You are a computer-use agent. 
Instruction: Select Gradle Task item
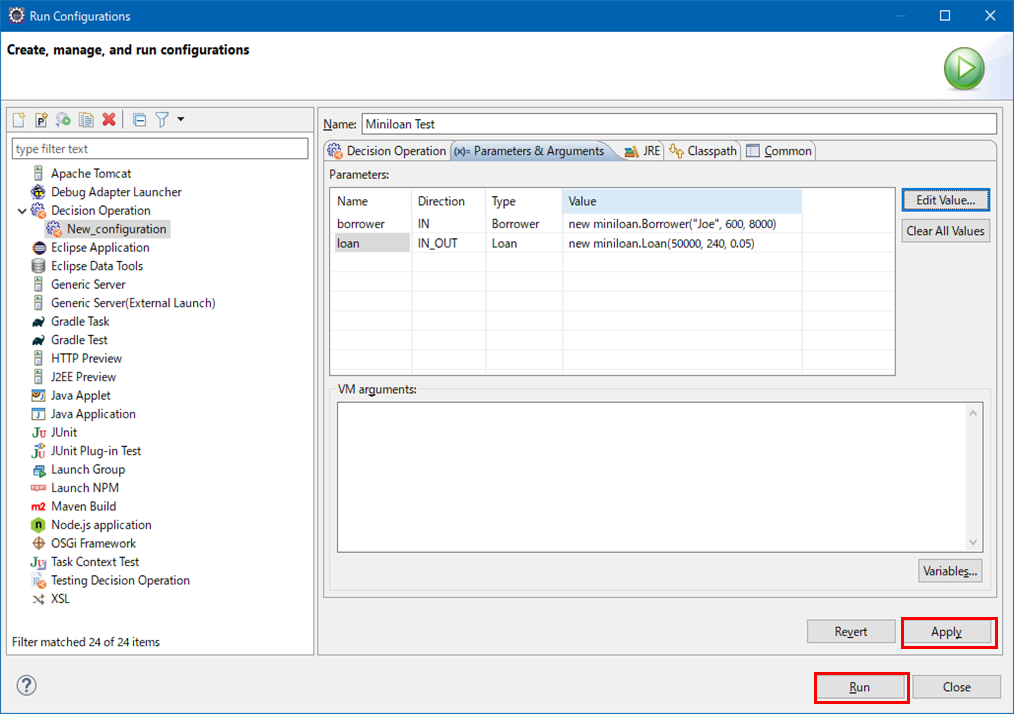point(80,321)
